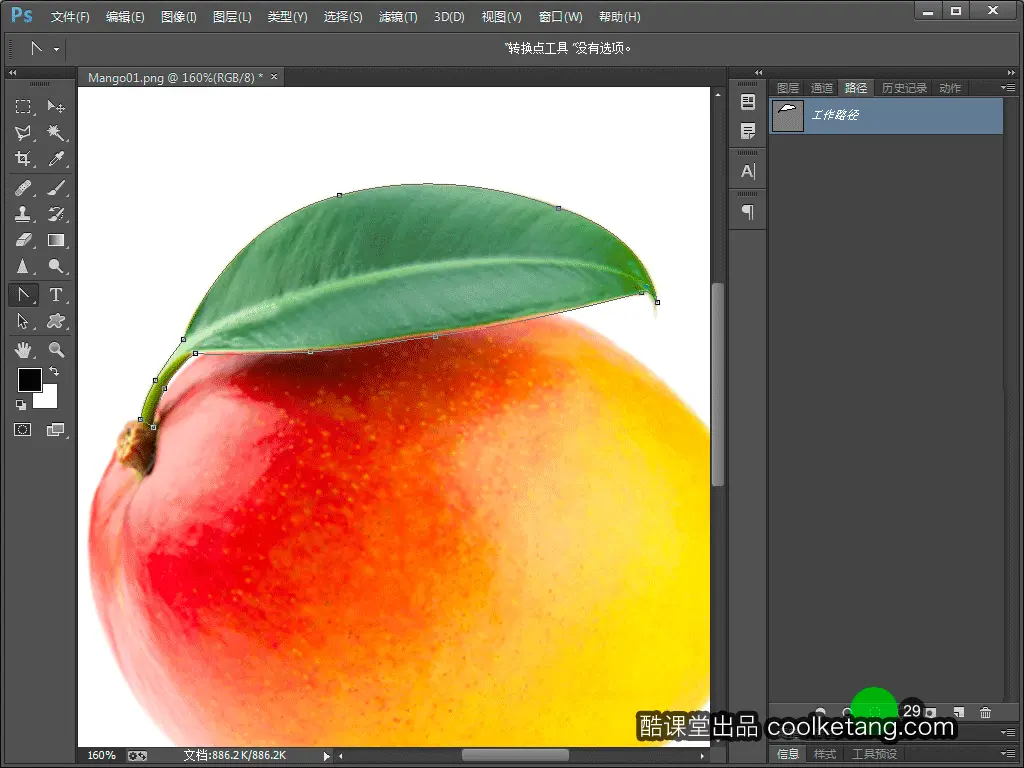Select the Healing Brush tool
The height and width of the screenshot is (768, 1024).
click(23, 189)
